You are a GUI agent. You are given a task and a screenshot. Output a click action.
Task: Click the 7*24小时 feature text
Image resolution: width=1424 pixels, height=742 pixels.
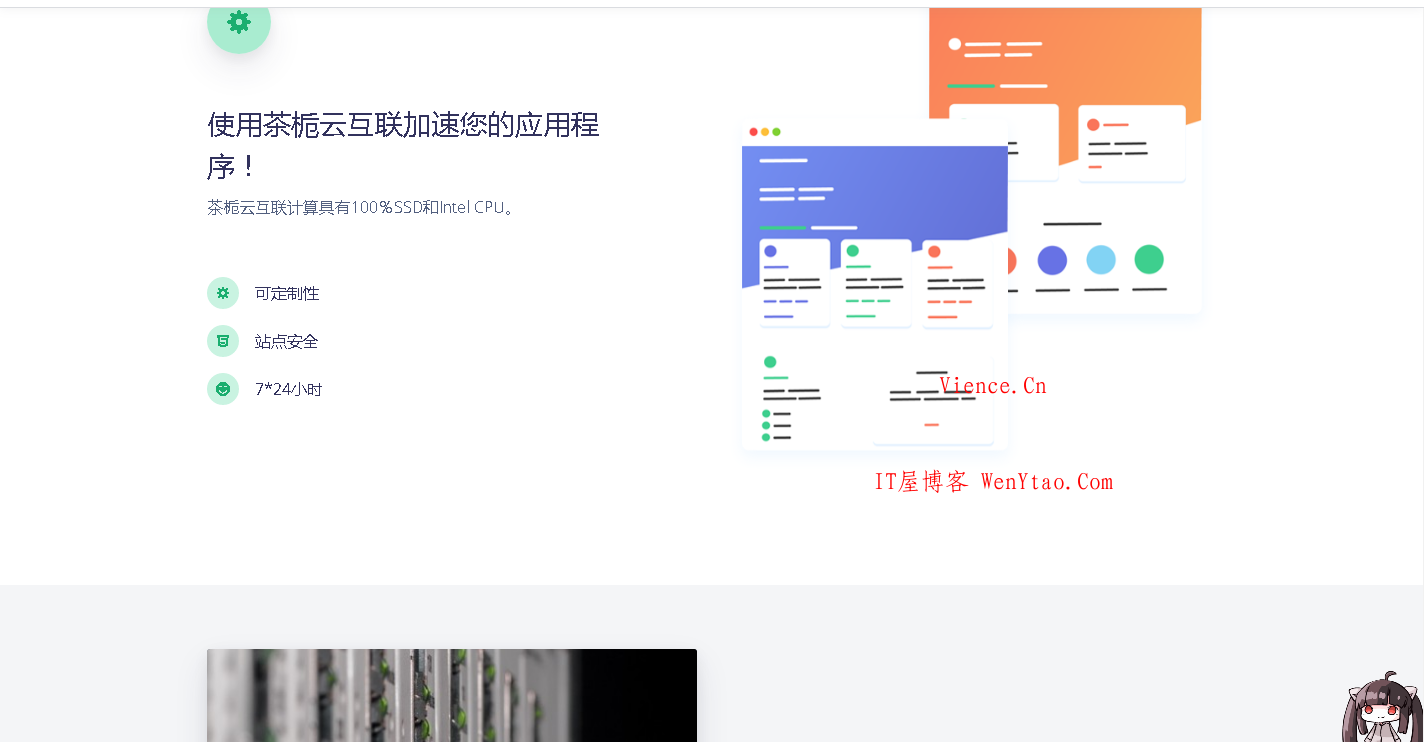(289, 389)
